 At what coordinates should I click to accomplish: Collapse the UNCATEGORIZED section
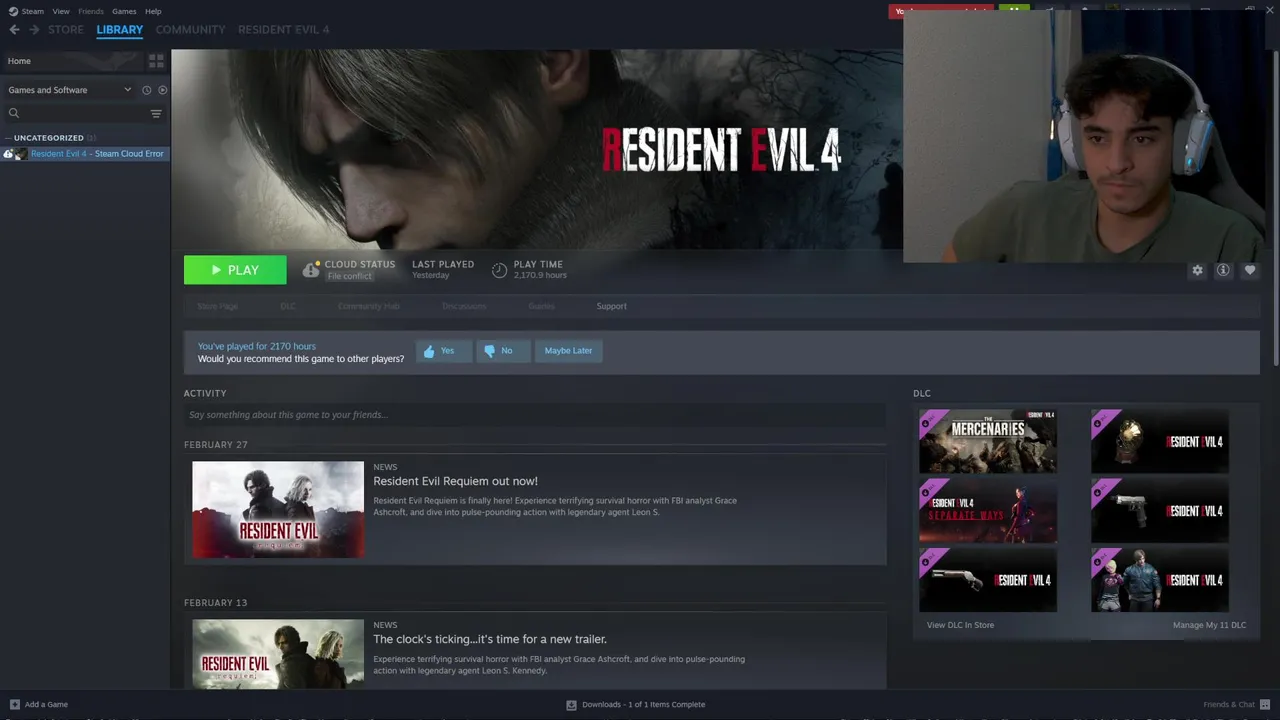pyautogui.click(x=49, y=138)
